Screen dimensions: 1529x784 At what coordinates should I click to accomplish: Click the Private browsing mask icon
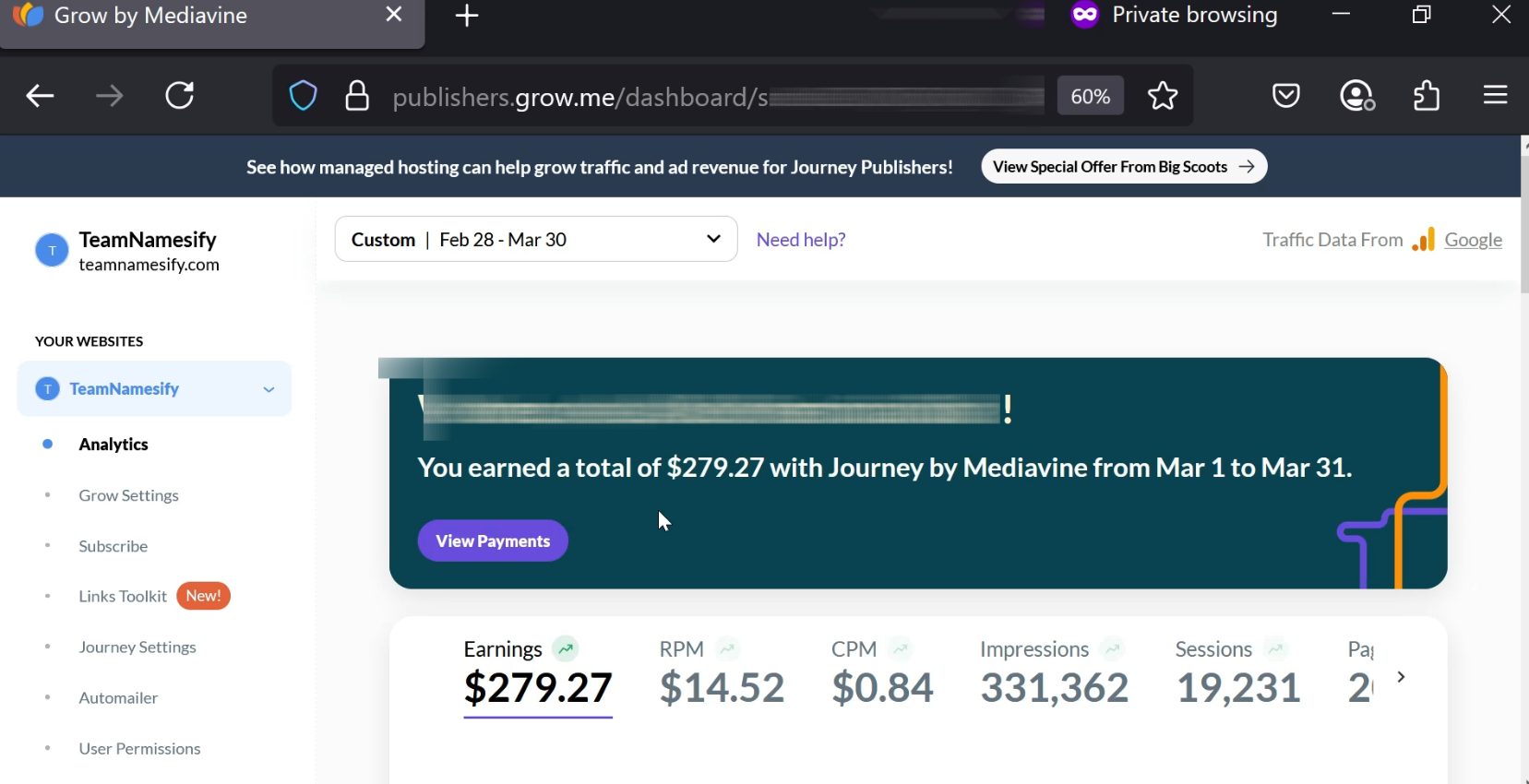click(1085, 15)
